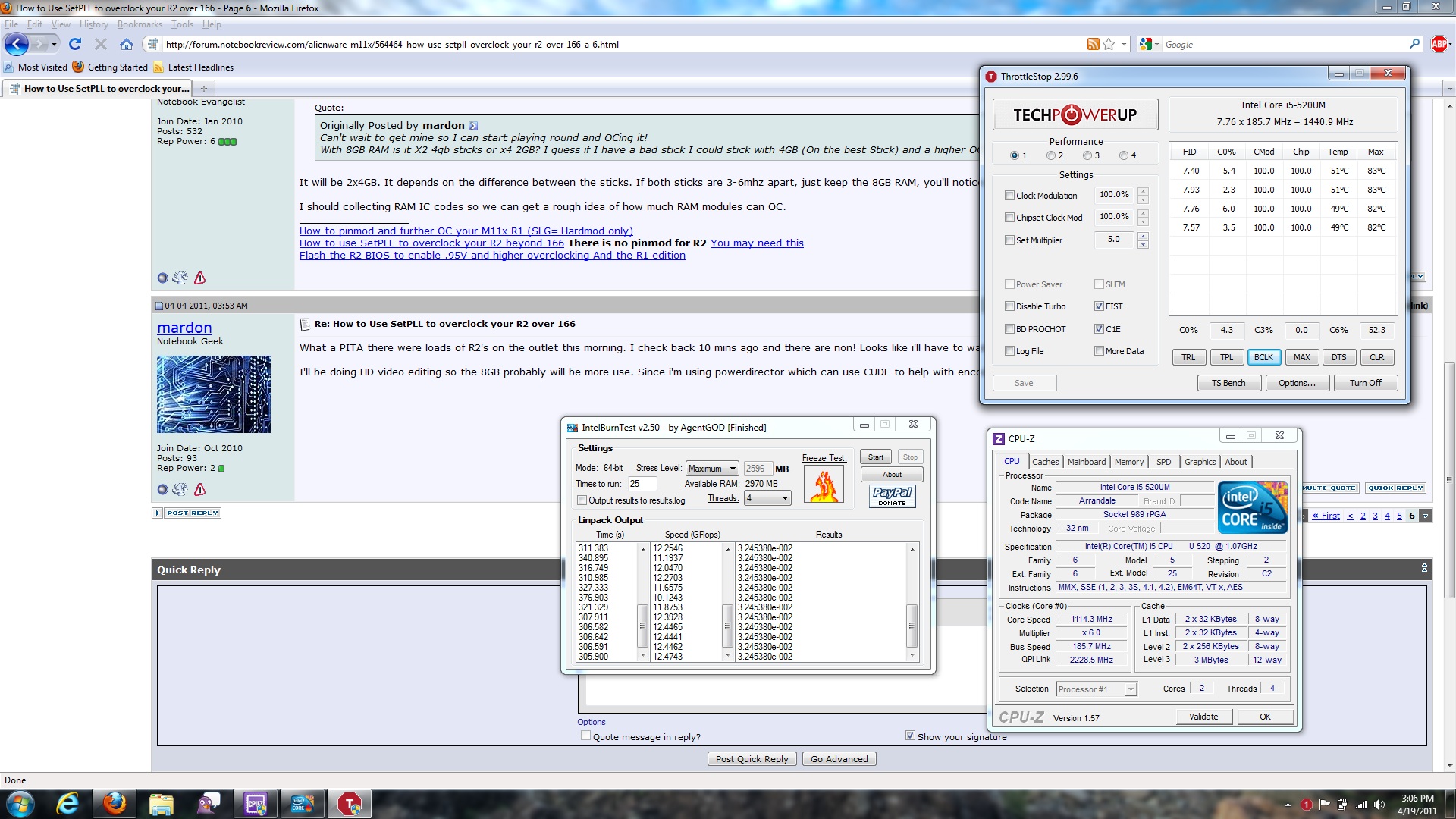Screen dimensions: 1456x819
Task: Click Turn Off in ThrottleStop
Action: (1365, 383)
